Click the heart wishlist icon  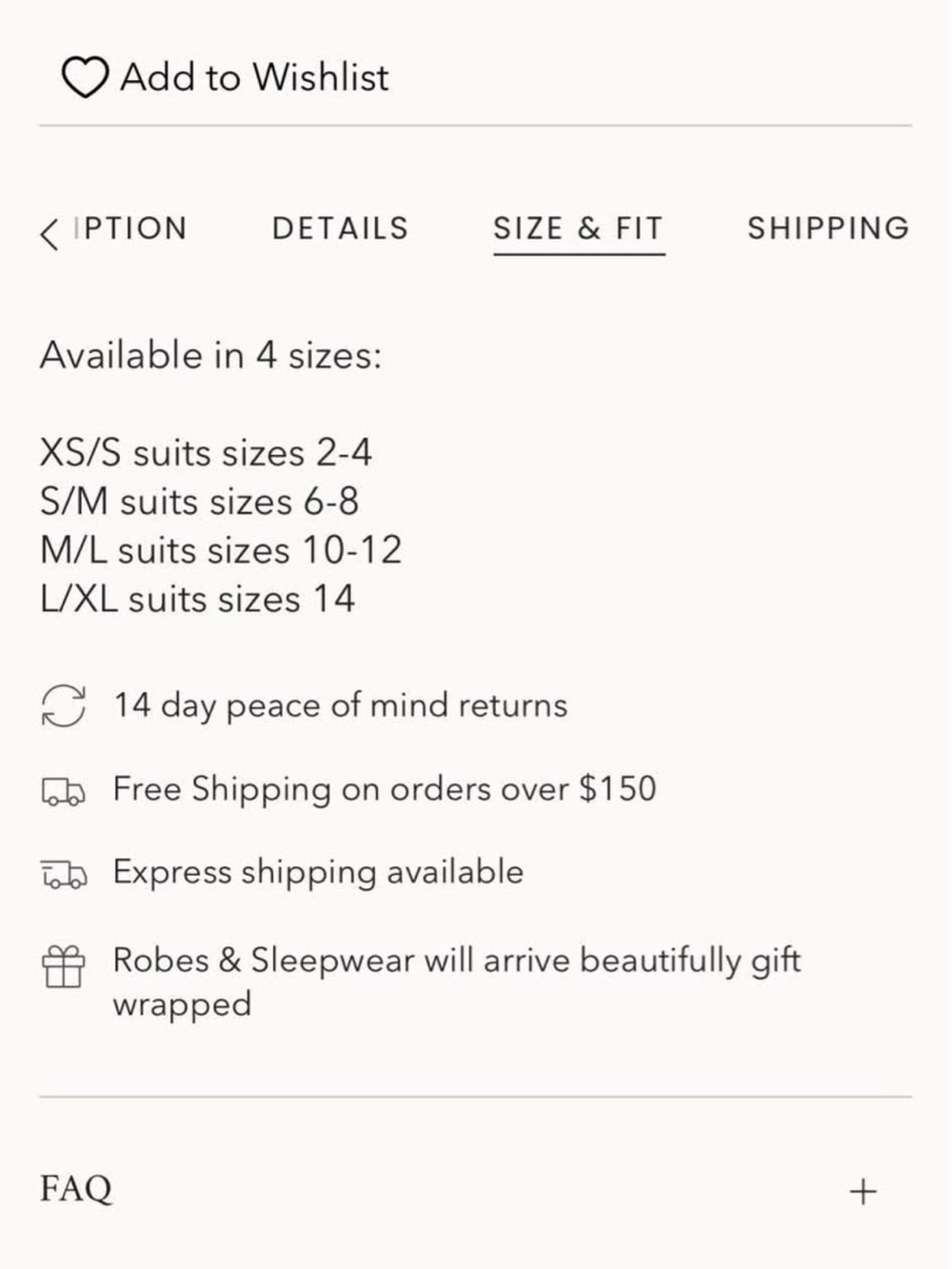86,77
